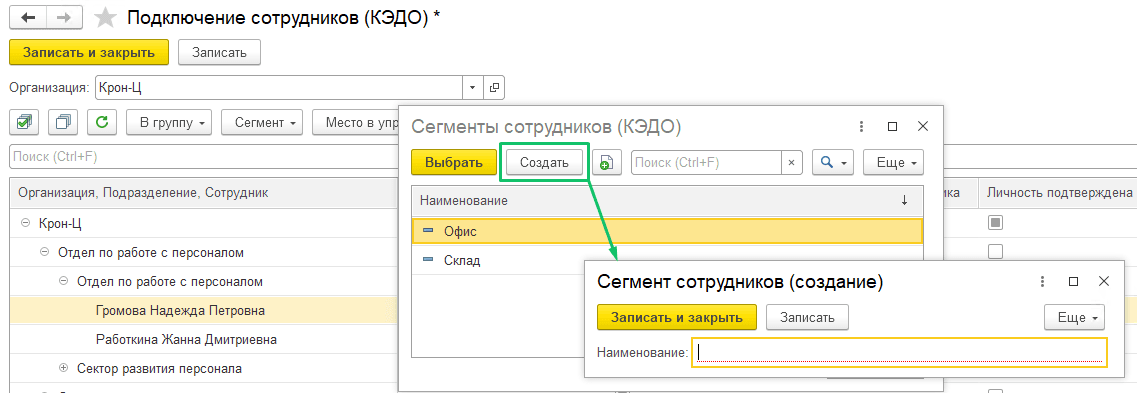Clear the search field in the segments window
Screen dimensions: 1137x393
click(792, 163)
